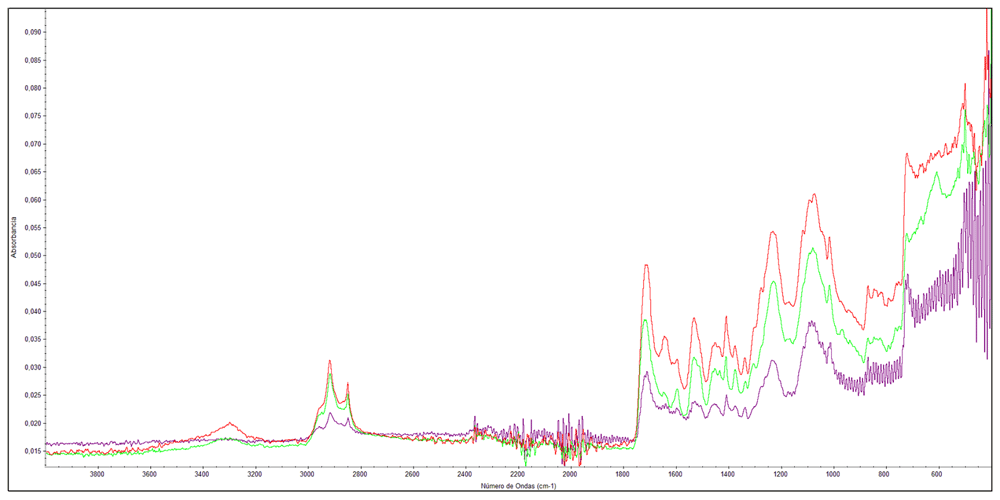Click the 2000 wavenumber tick label
Screen dimensions: 1000x500
[x=570, y=475]
